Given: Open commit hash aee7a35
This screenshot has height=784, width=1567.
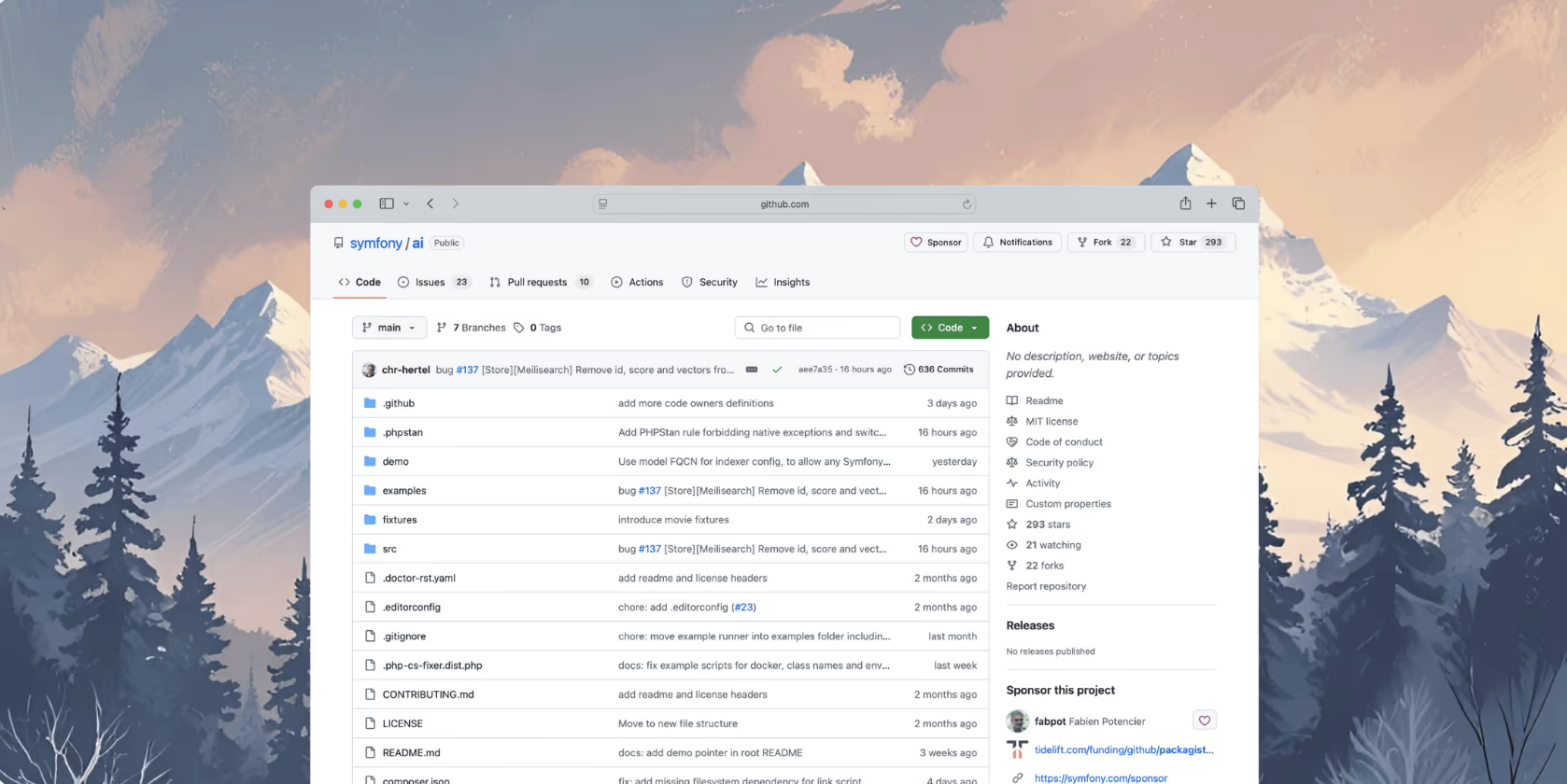Looking at the screenshot, I should 815,370.
